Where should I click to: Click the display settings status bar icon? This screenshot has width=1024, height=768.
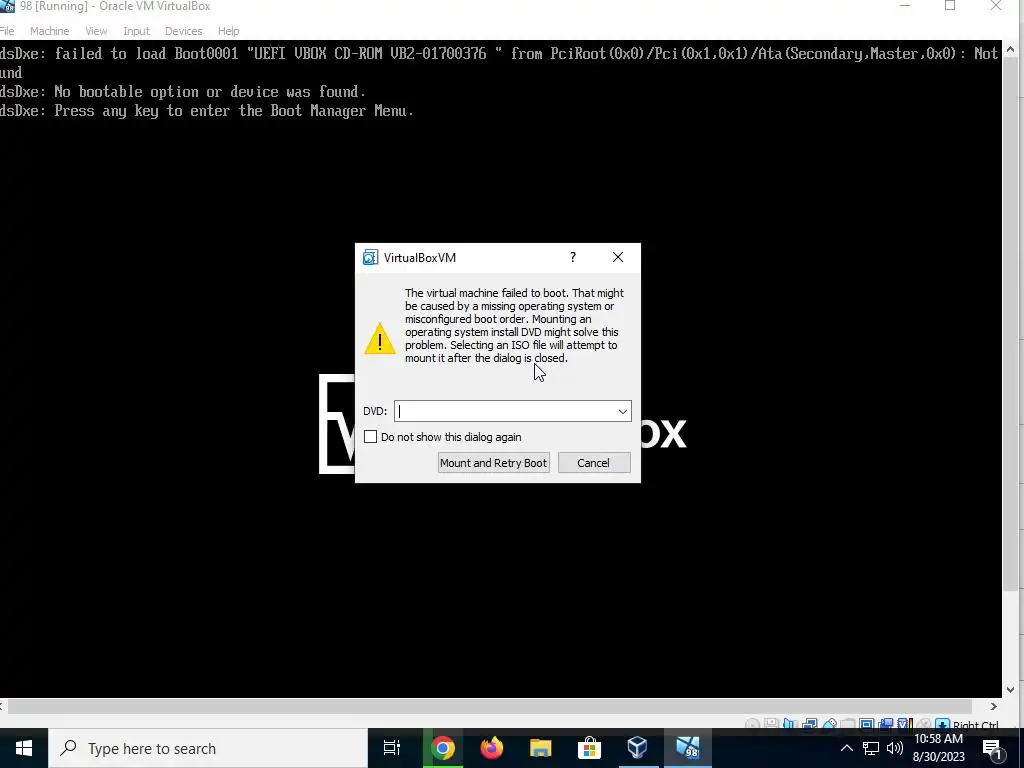(866, 724)
